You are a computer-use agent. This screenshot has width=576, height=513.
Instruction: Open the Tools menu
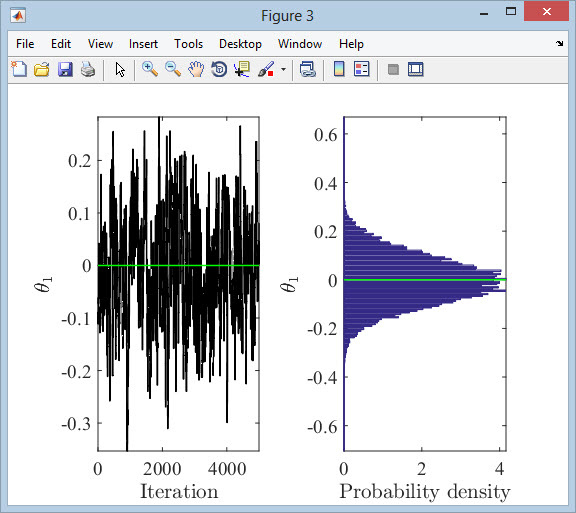188,44
